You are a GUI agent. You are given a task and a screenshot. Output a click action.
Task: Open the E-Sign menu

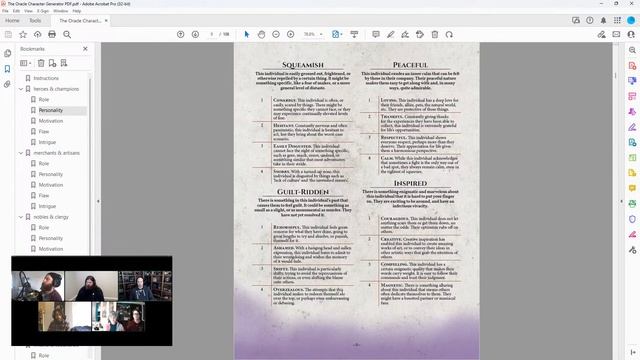coord(43,11)
